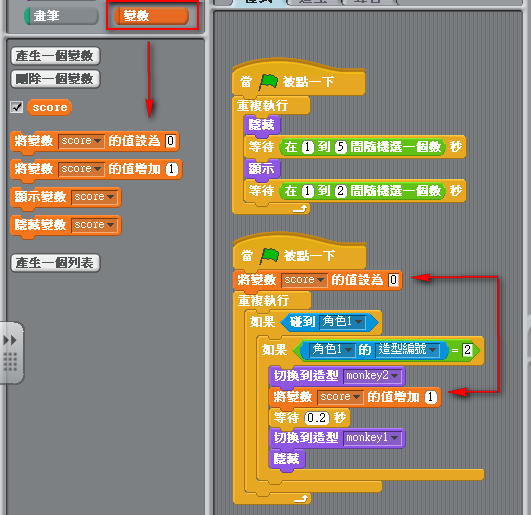Click the purple 隱藏 block in the first script

pyautogui.click(x=261, y=125)
